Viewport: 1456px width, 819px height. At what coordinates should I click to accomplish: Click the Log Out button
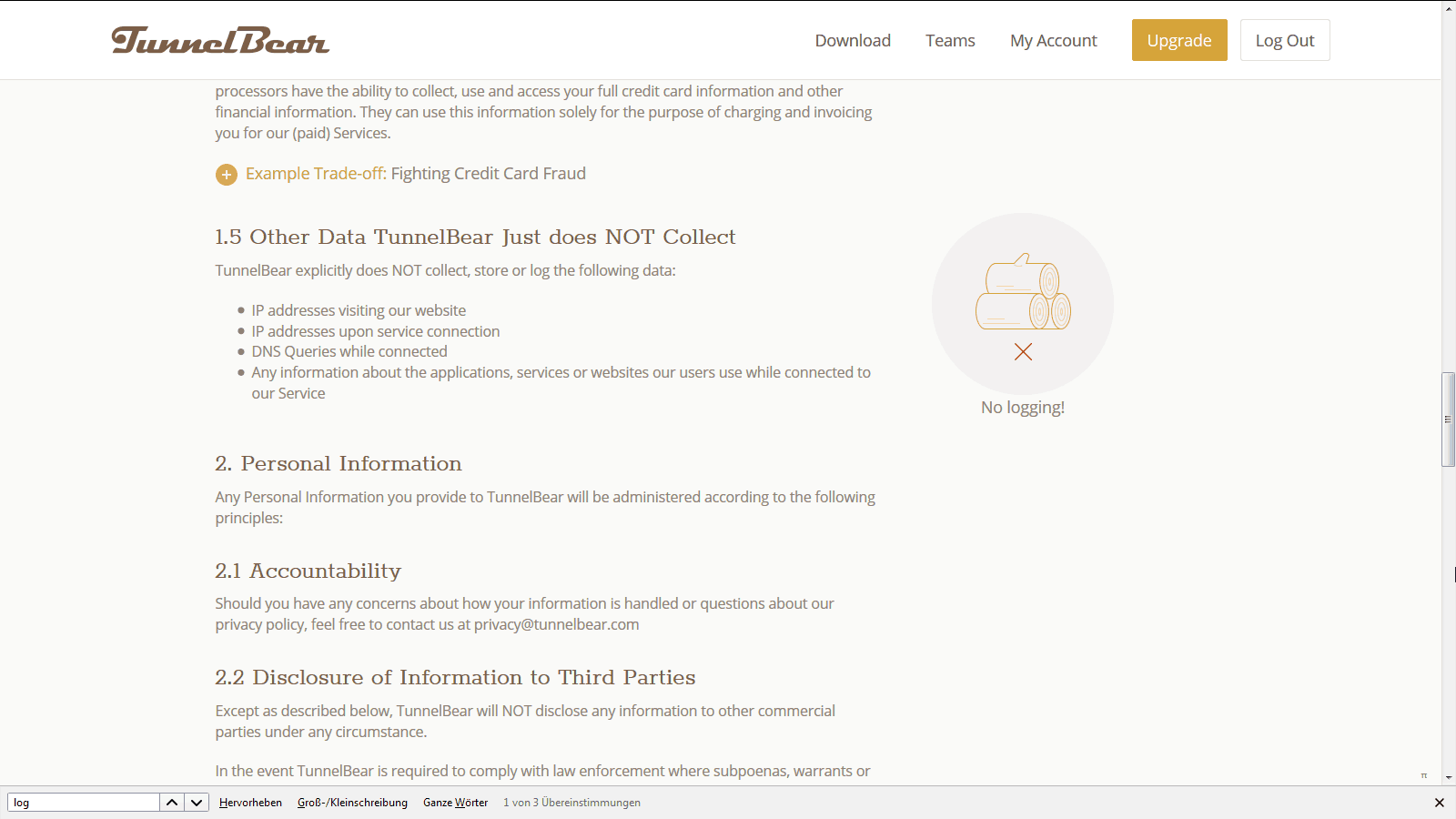pos(1285,40)
